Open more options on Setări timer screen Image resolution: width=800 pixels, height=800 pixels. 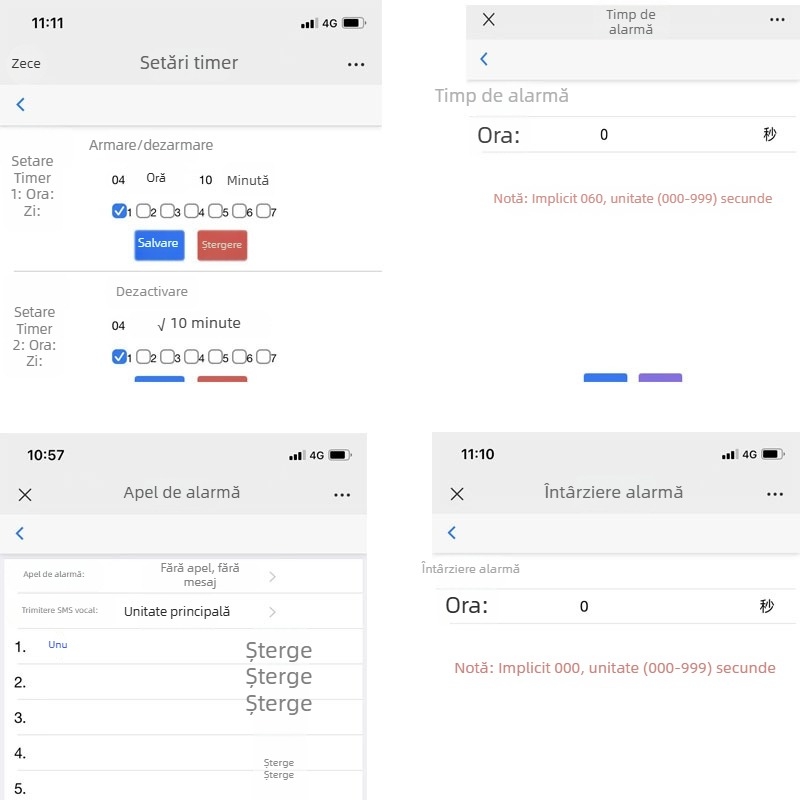pyautogui.click(x=356, y=64)
